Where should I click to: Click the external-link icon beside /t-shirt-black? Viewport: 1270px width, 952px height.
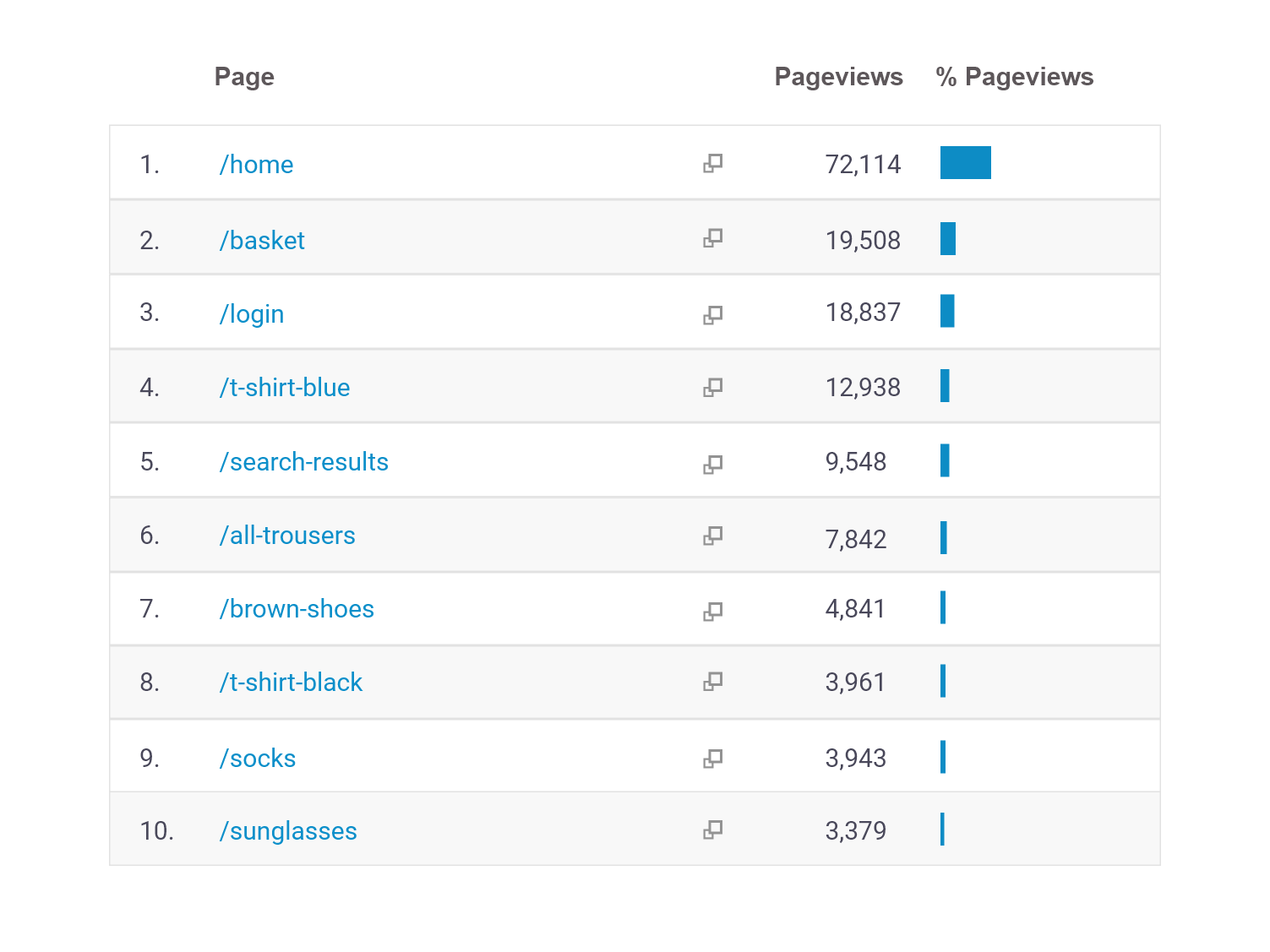[x=713, y=682]
